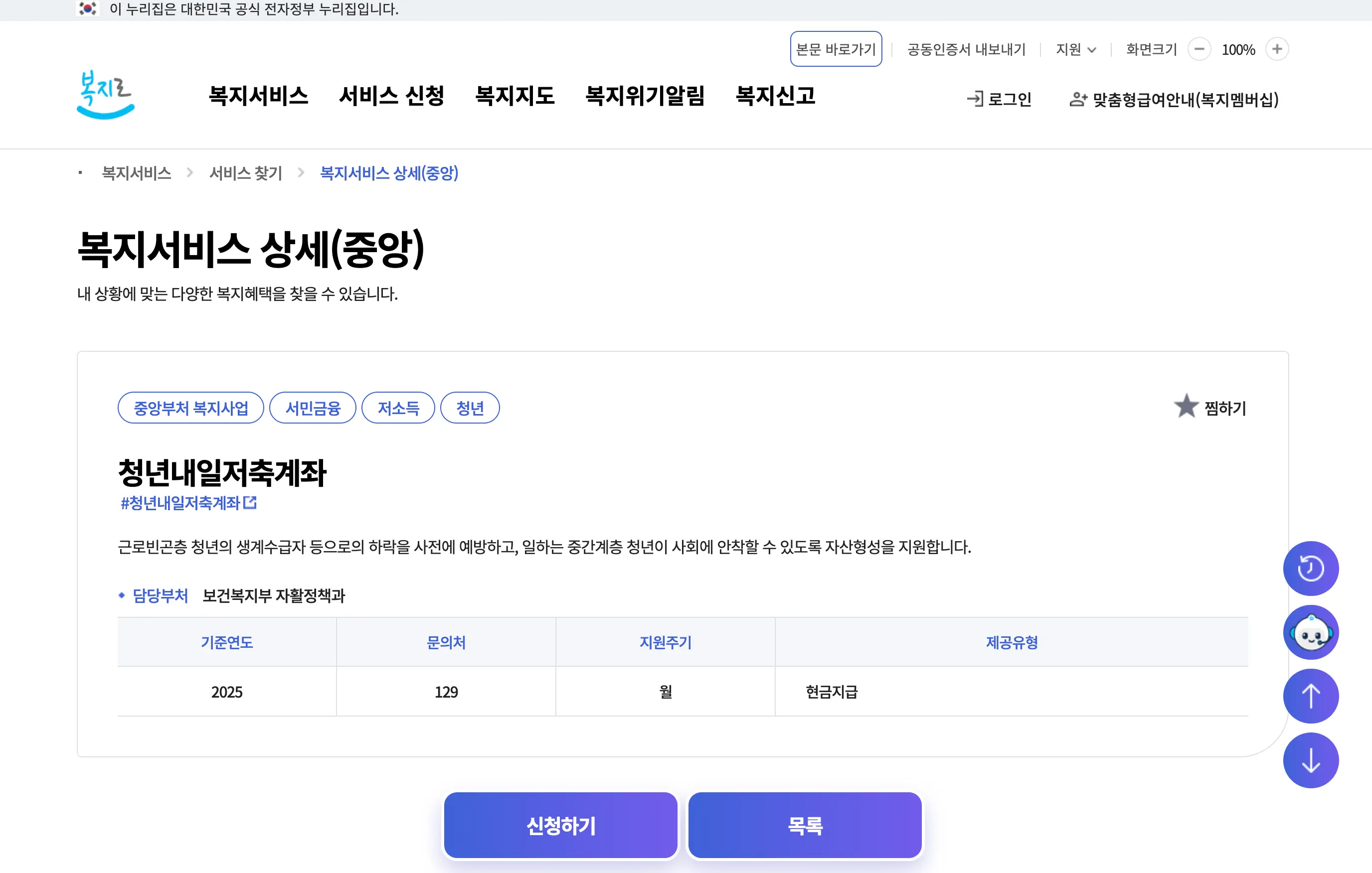This screenshot has height=873, width=1372.
Task: Select the 청년 category tag
Action: coord(470,408)
